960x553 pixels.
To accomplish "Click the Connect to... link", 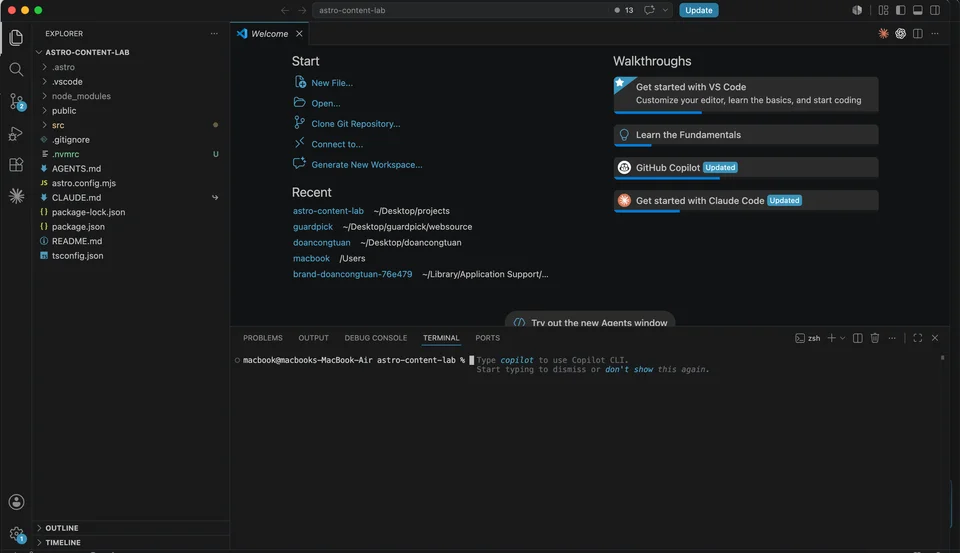I will [337, 144].
